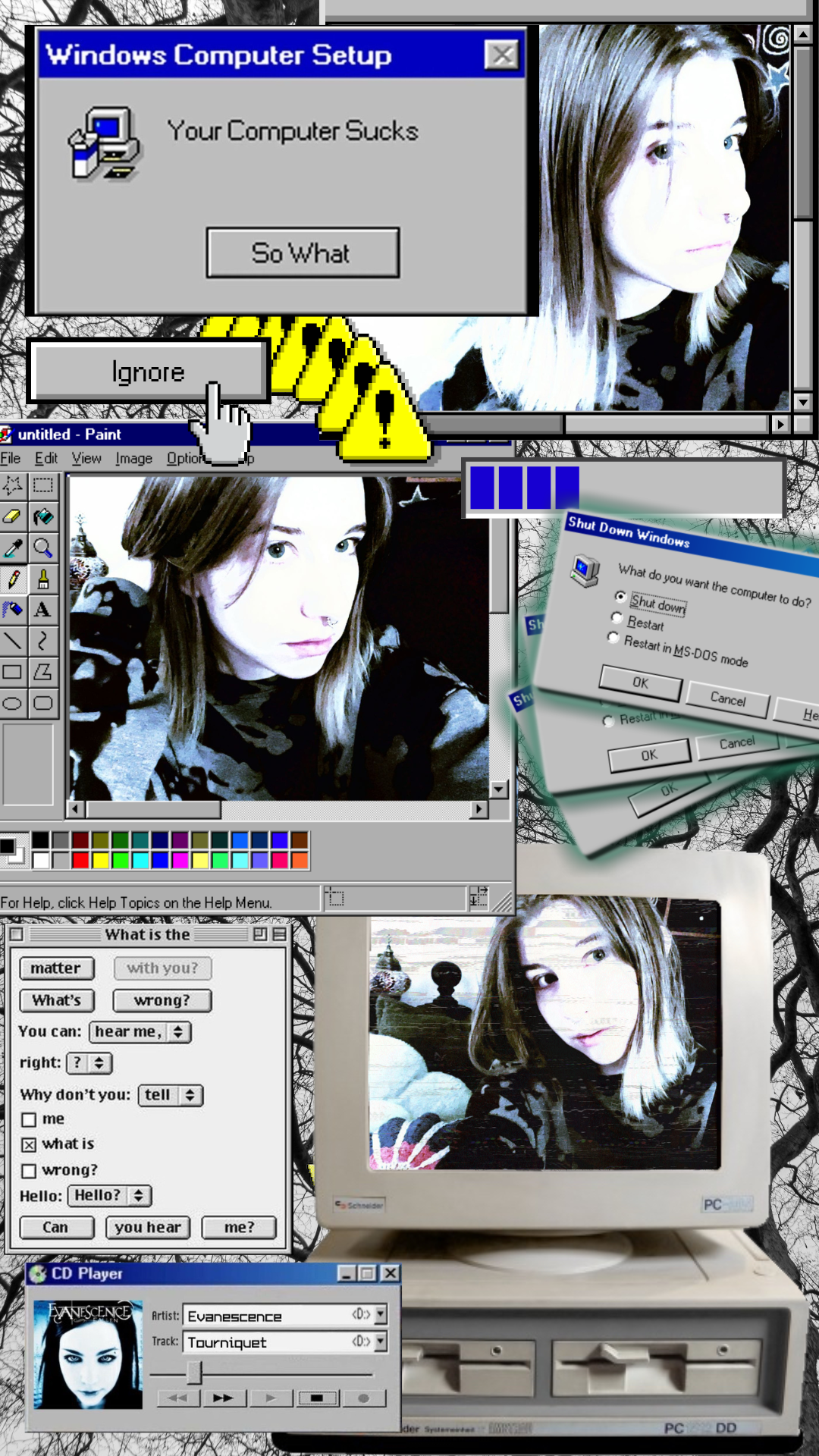Image resolution: width=819 pixels, height=1456 pixels.
Task: Click Cancel in front Shut Down dialog
Action: [x=728, y=698]
